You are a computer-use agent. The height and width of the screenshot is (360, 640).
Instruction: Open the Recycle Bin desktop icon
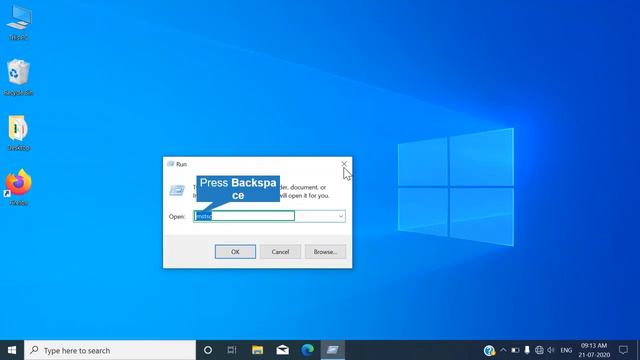coord(18,78)
